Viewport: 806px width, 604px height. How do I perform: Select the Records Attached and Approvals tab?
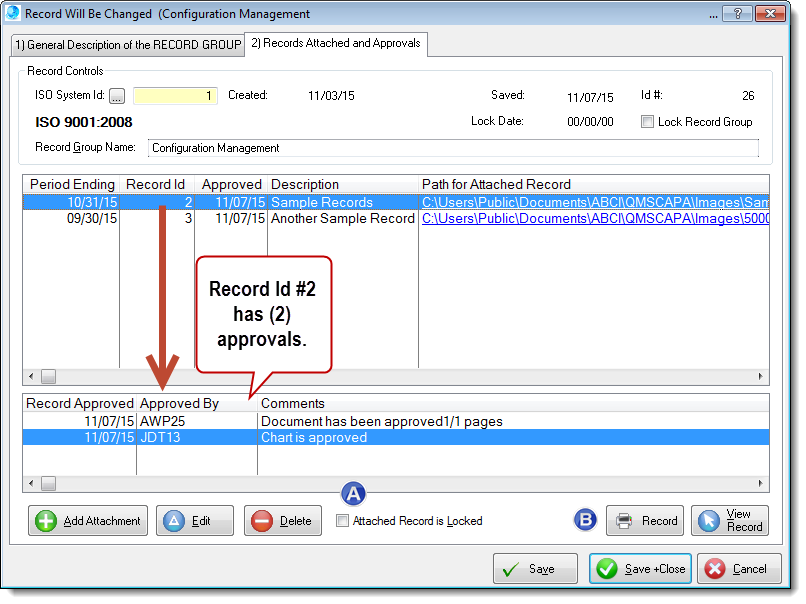click(336, 44)
